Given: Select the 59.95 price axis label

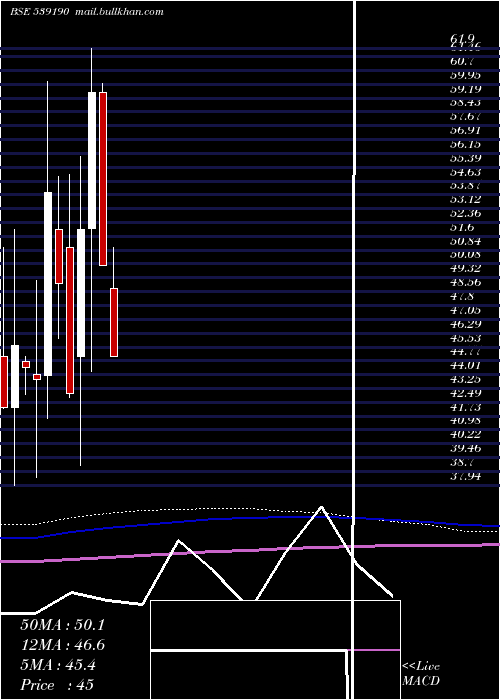Looking at the screenshot, I should click(465, 75).
